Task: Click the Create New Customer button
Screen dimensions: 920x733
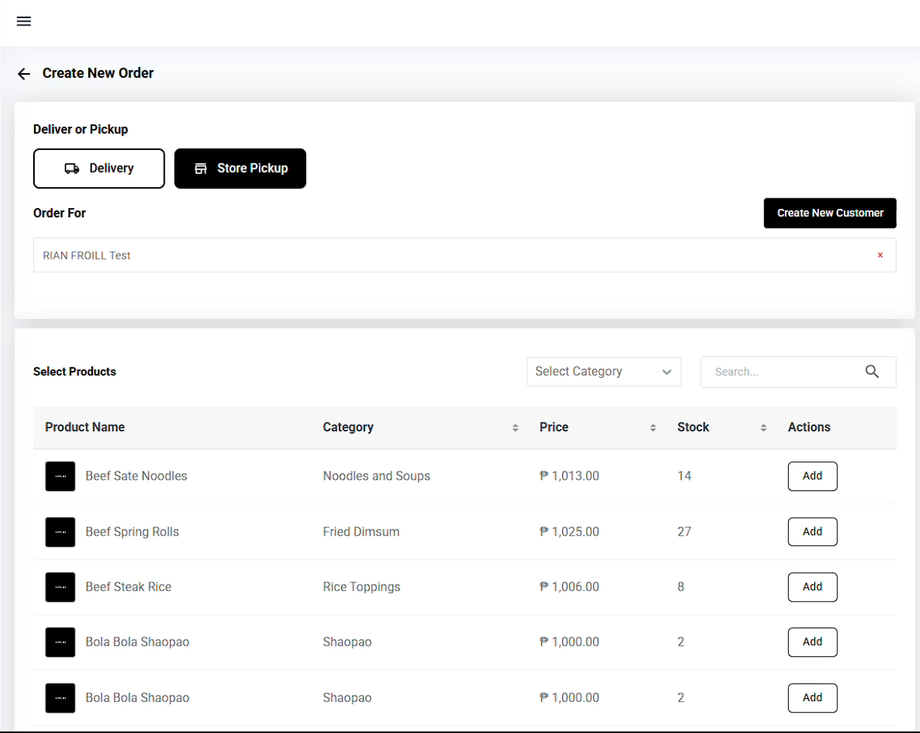Action: pyautogui.click(x=829, y=213)
